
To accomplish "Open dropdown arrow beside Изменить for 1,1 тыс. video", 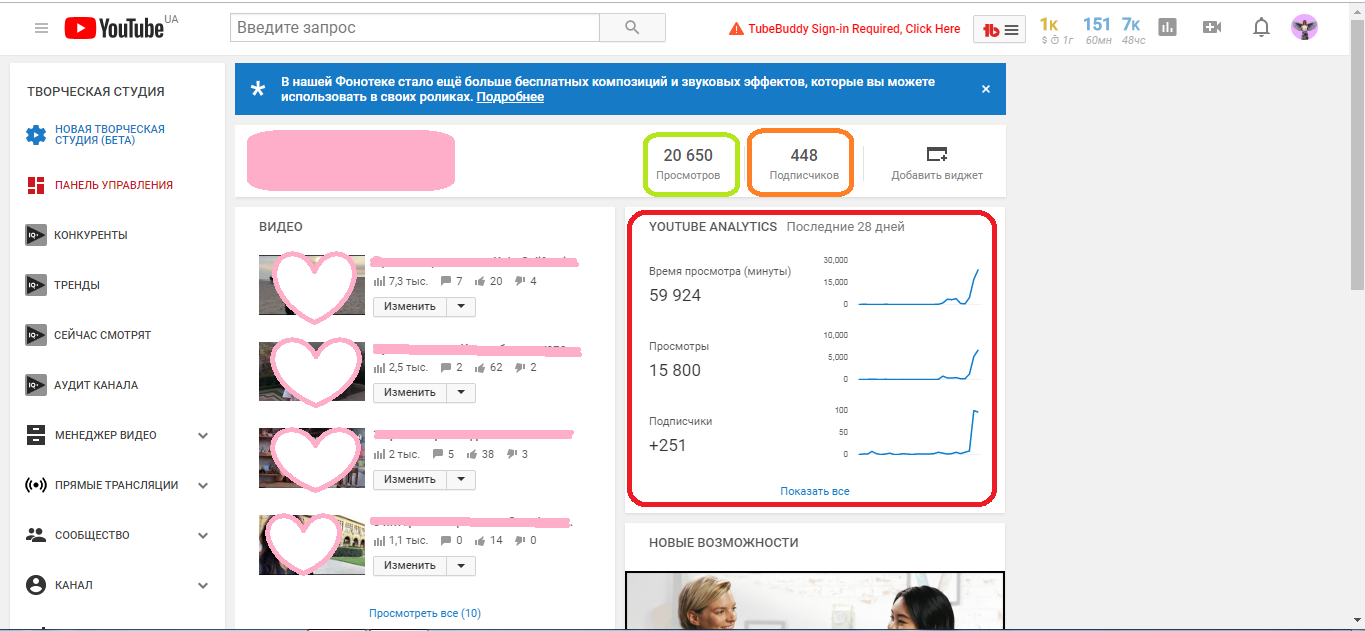I will tap(460, 565).
